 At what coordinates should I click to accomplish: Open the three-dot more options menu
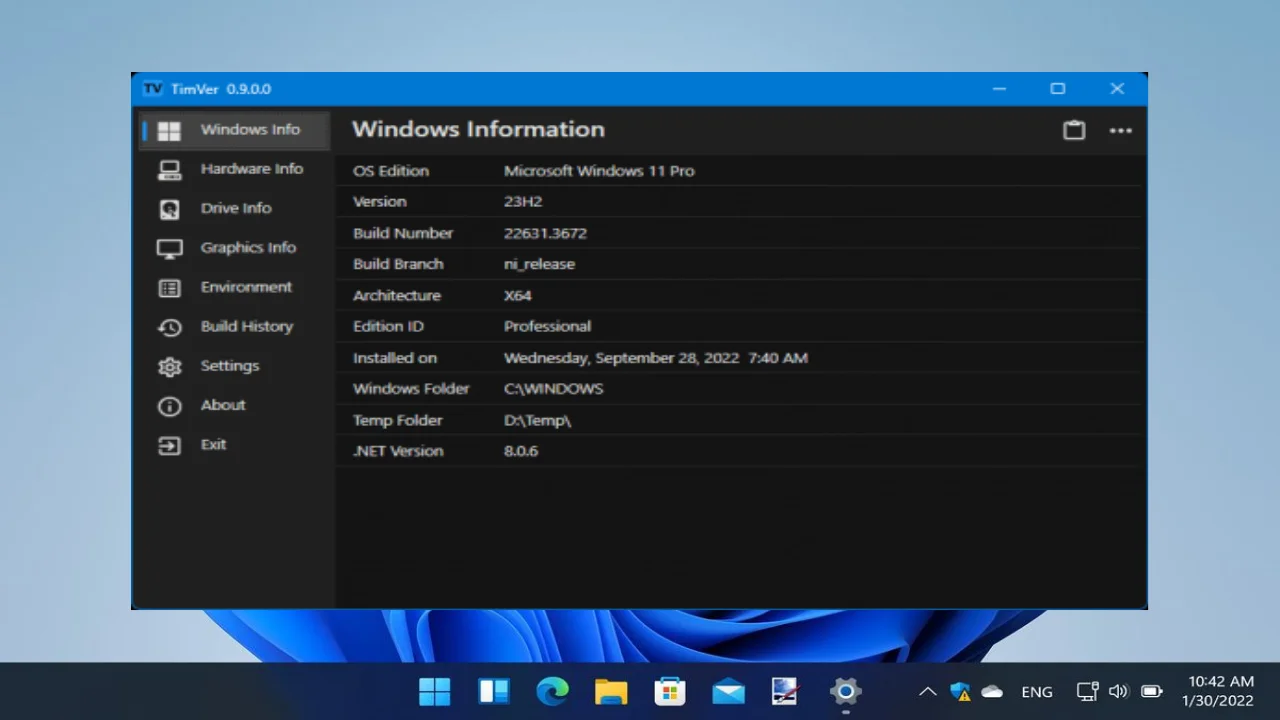click(1120, 130)
